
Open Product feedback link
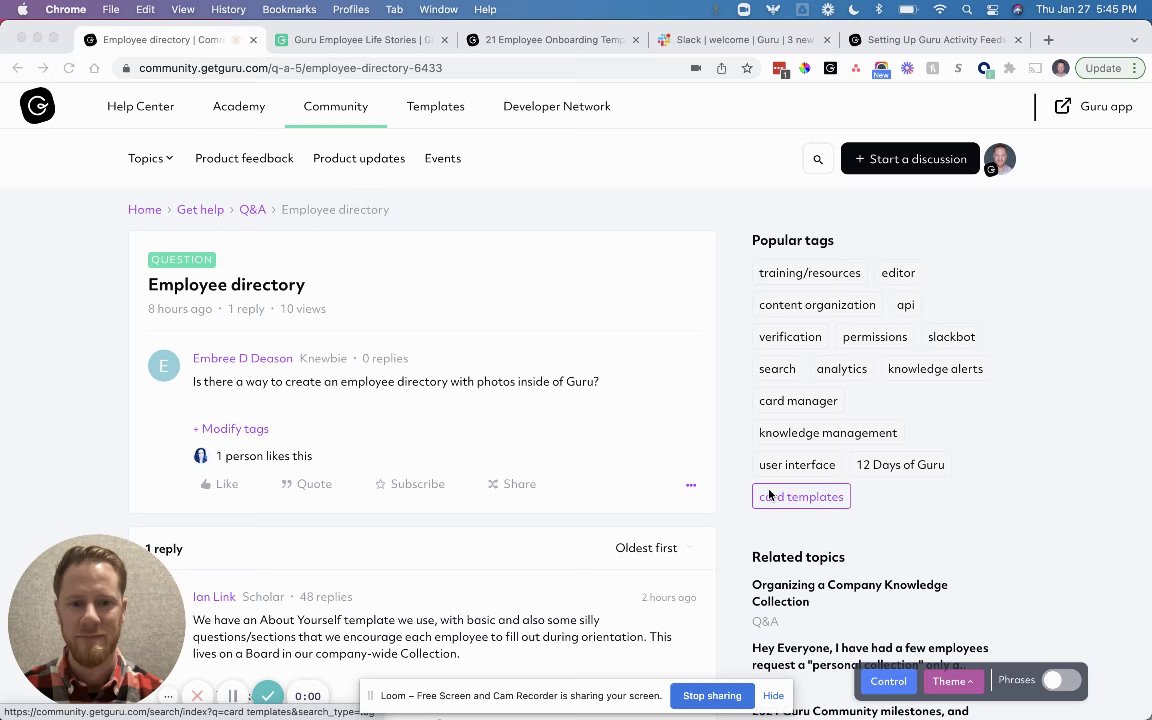tap(244, 159)
